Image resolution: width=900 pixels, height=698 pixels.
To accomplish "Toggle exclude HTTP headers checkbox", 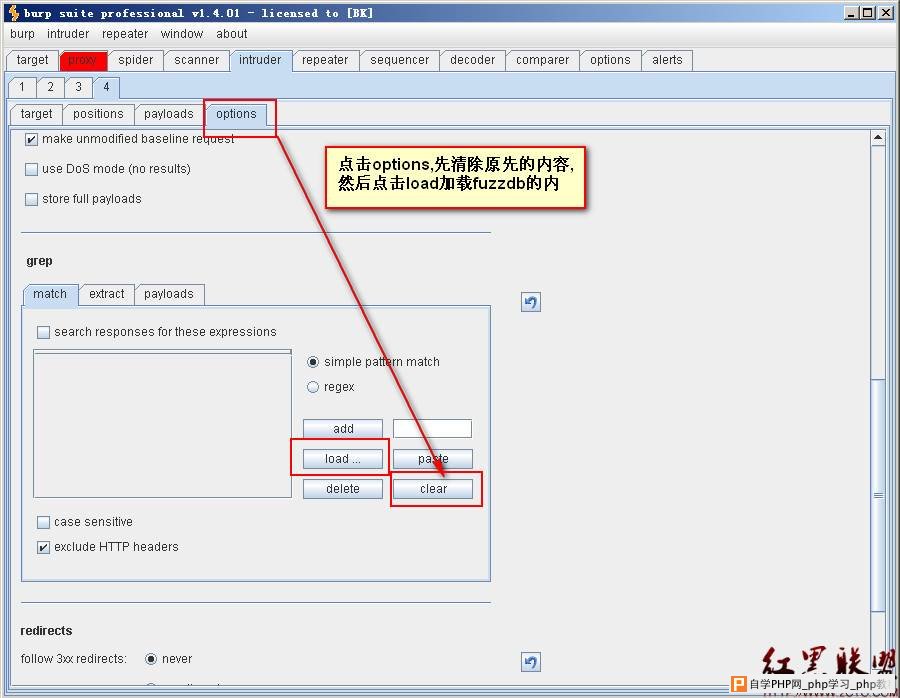I will [x=43, y=547].
